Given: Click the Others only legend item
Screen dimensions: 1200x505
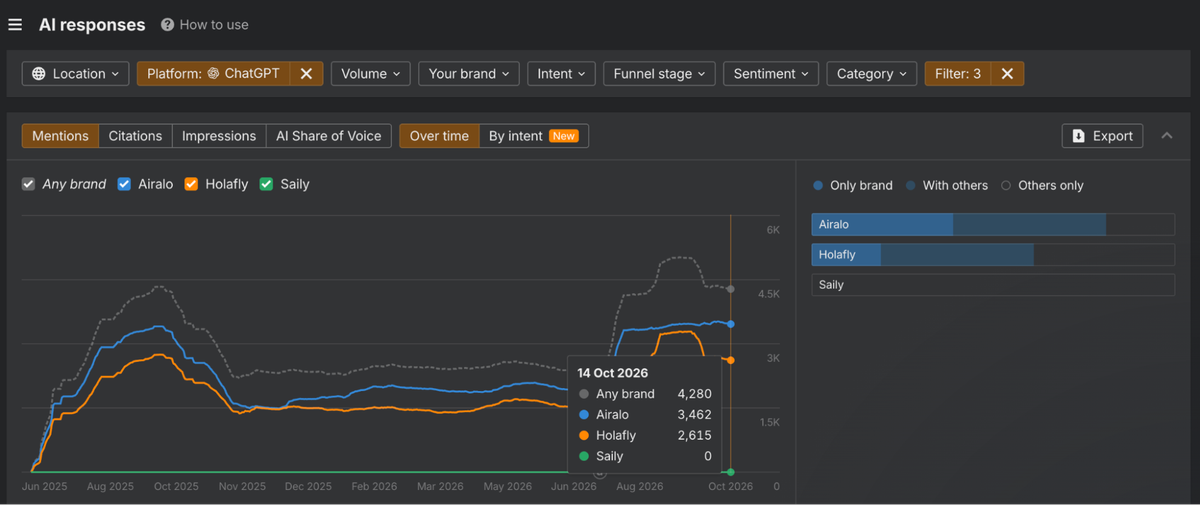Looking at the screenshot, I should (1042, 186).
